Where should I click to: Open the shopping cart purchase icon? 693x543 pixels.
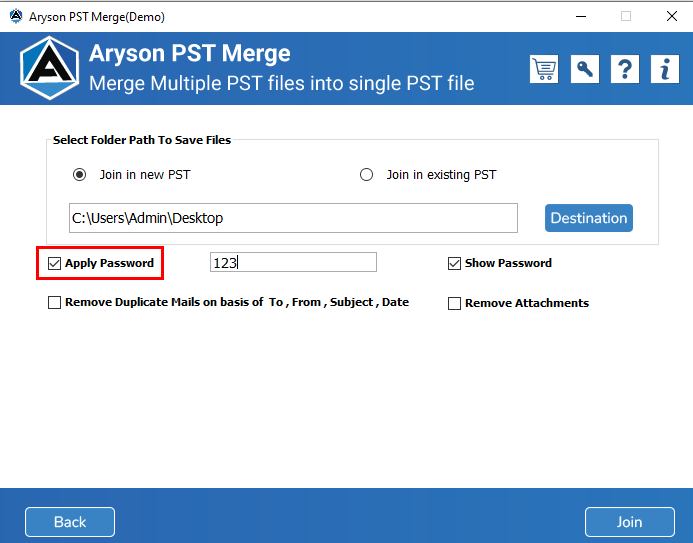(x=544, y=69)
